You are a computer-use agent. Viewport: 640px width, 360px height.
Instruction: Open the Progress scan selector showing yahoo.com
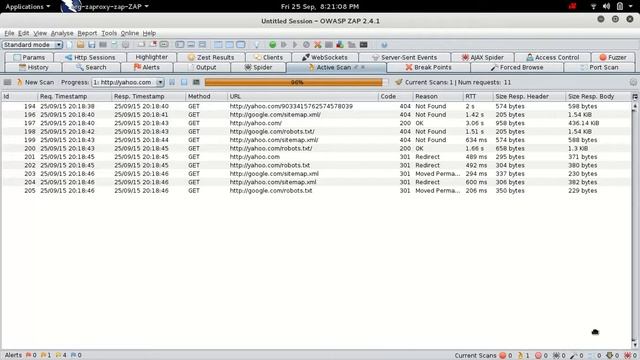click(128, 82)
